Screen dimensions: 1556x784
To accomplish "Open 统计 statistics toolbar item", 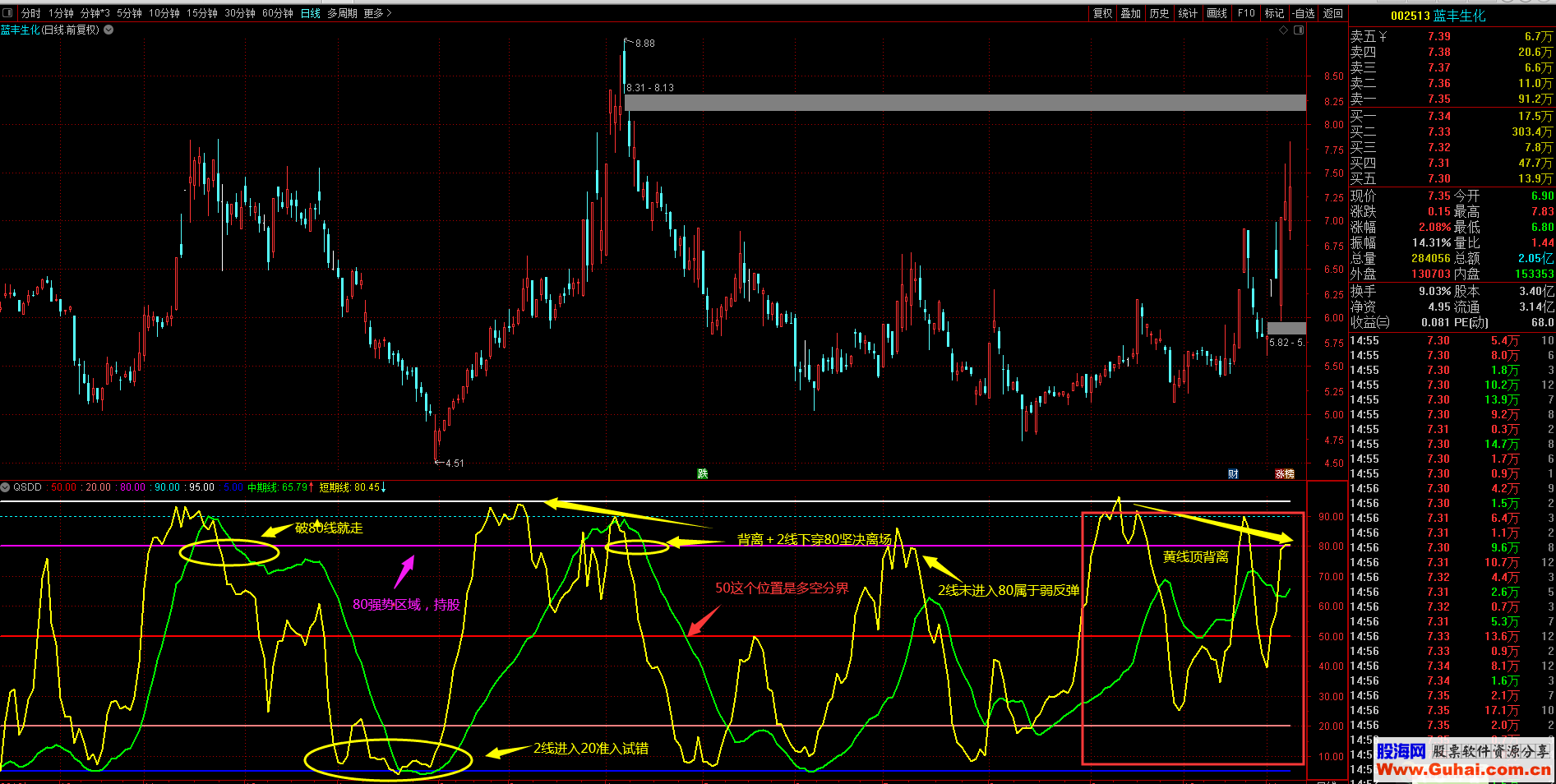I will tap(1188, 13).
